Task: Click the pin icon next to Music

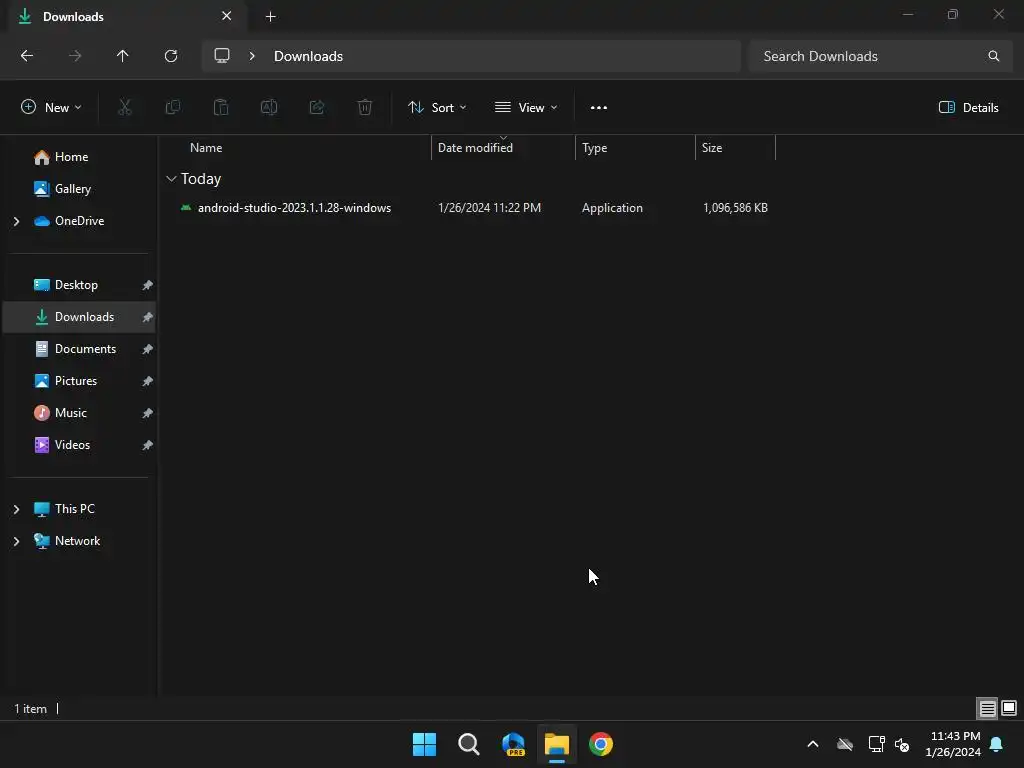Action: 148,413
